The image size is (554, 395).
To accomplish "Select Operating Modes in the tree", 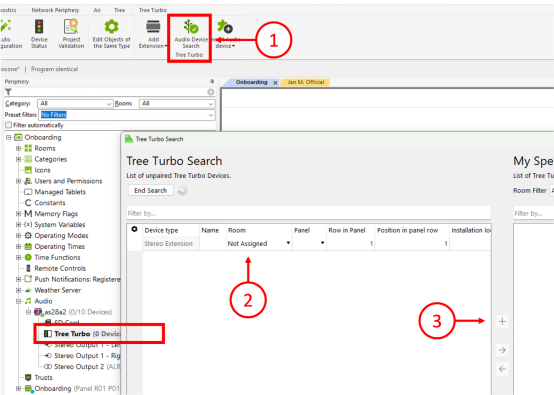I will click(x=61, y=236).
